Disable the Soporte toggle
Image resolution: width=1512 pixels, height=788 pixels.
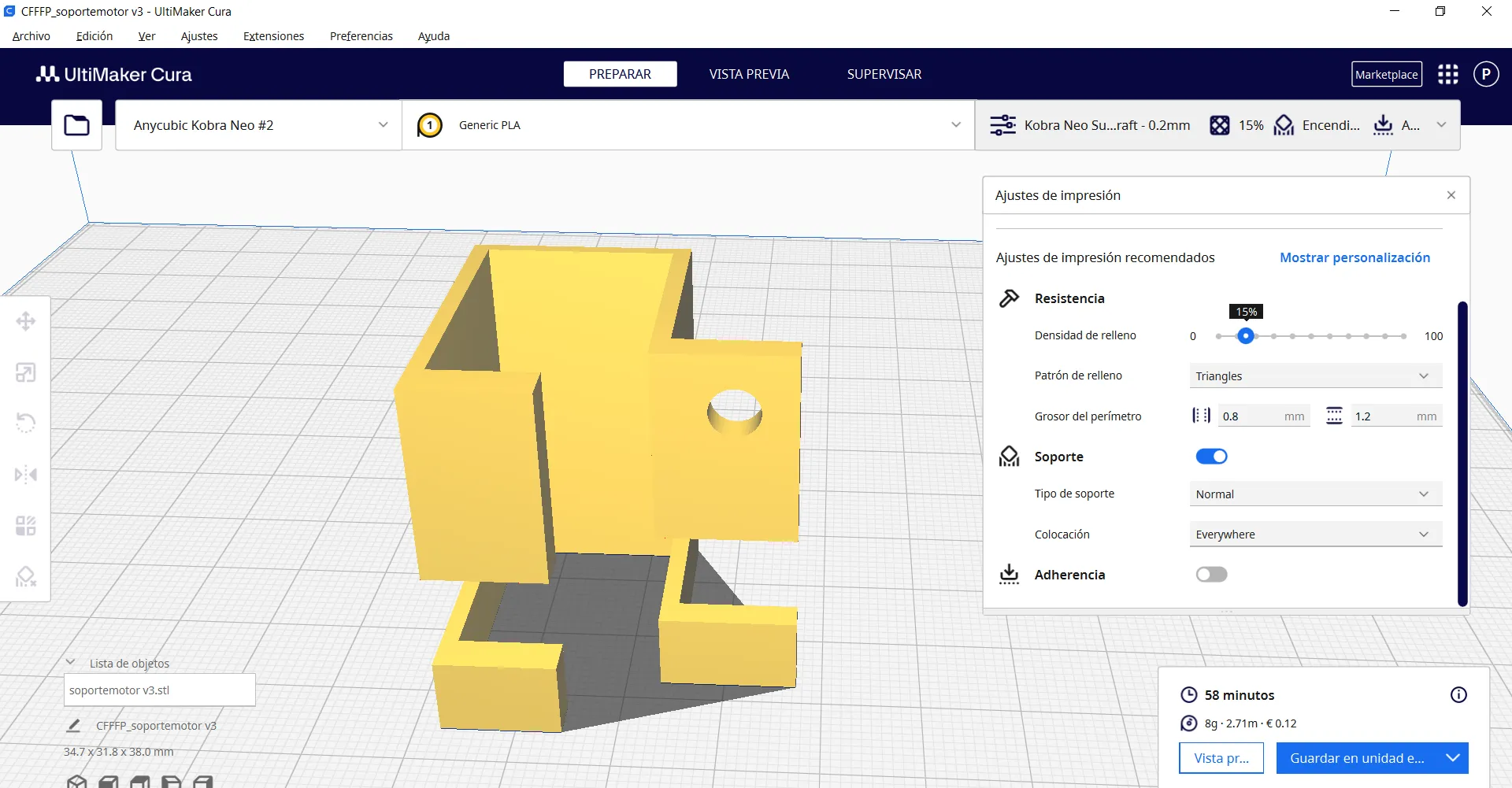1211,457
